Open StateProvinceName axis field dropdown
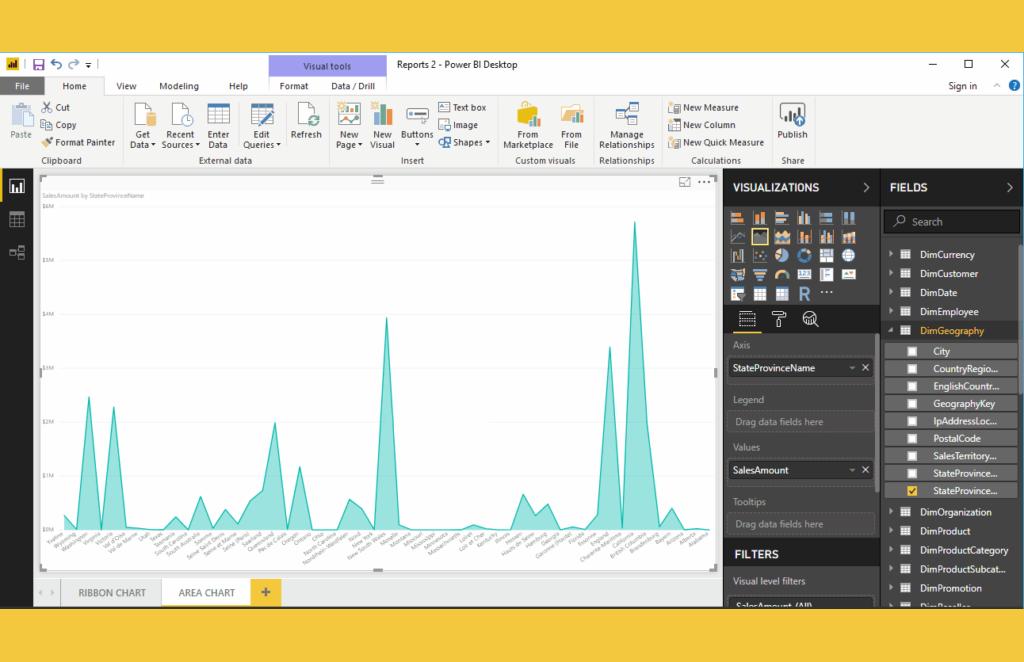This screenshot has height=662, width=1024. point(852,368)
